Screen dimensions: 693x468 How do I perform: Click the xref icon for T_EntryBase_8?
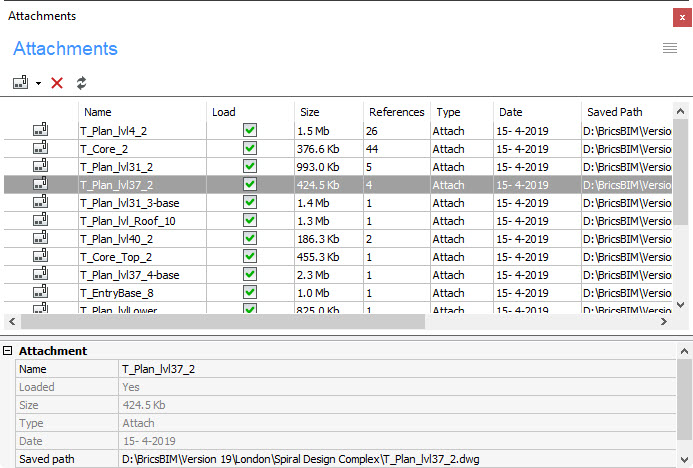[41, 292]
